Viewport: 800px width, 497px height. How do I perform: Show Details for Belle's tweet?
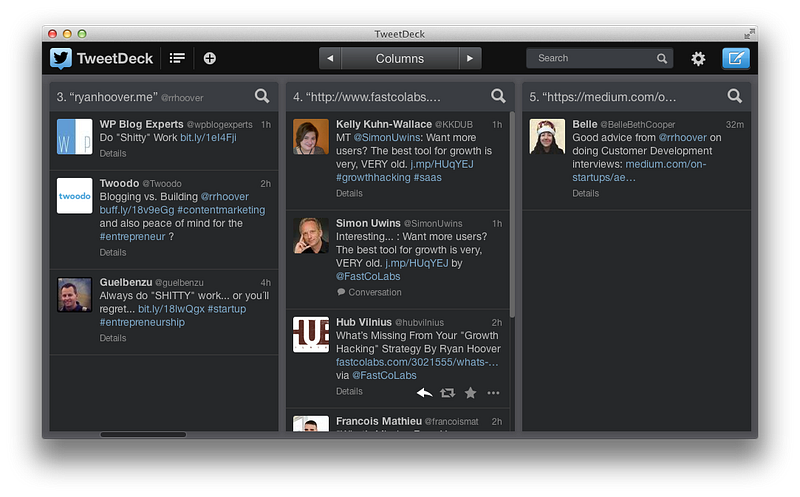pyautogui.click(x=585, y=193)
